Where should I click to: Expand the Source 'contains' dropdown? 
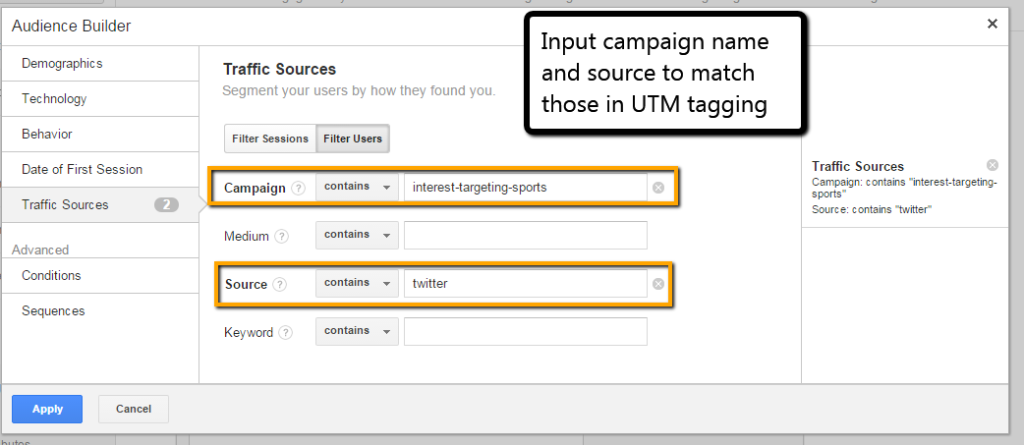click(356, 284)
